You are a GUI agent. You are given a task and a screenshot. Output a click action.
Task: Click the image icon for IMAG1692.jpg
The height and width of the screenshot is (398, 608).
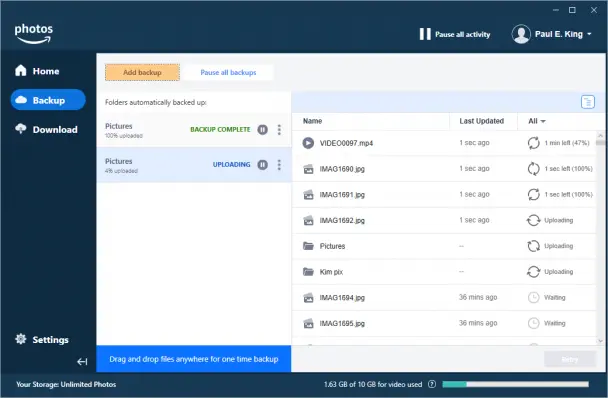[x=308, y=220]
